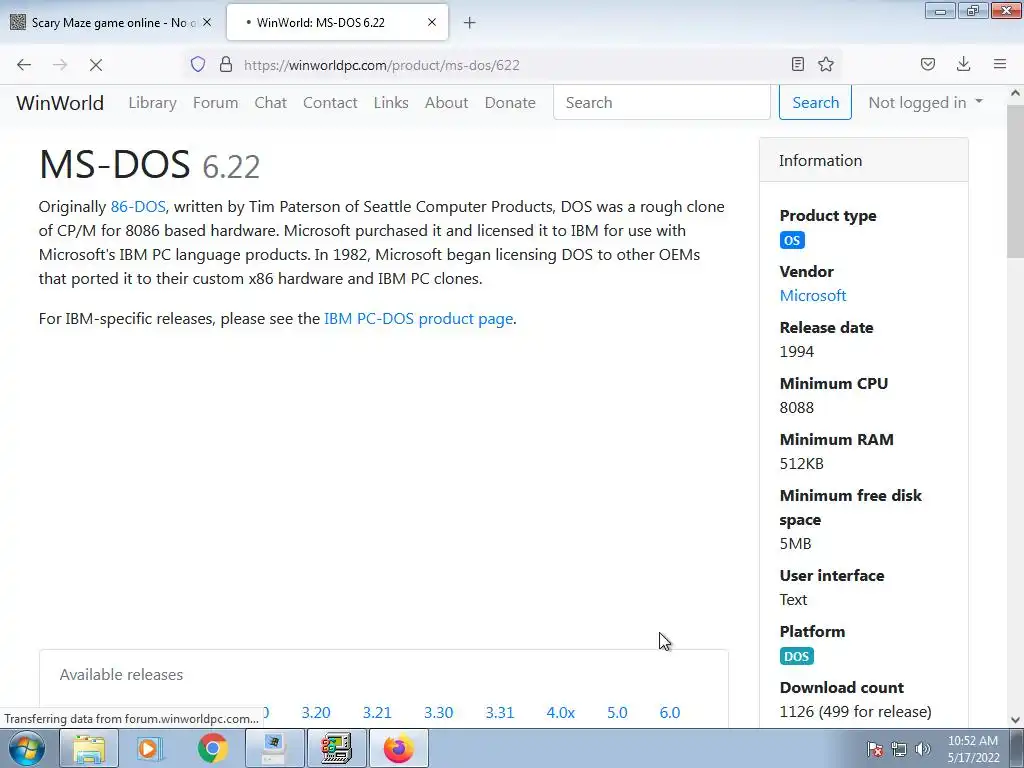Screen dimensions: 1024x768
Task: Open the Microsoft vendor link
Action: click(x=813, y=295)
